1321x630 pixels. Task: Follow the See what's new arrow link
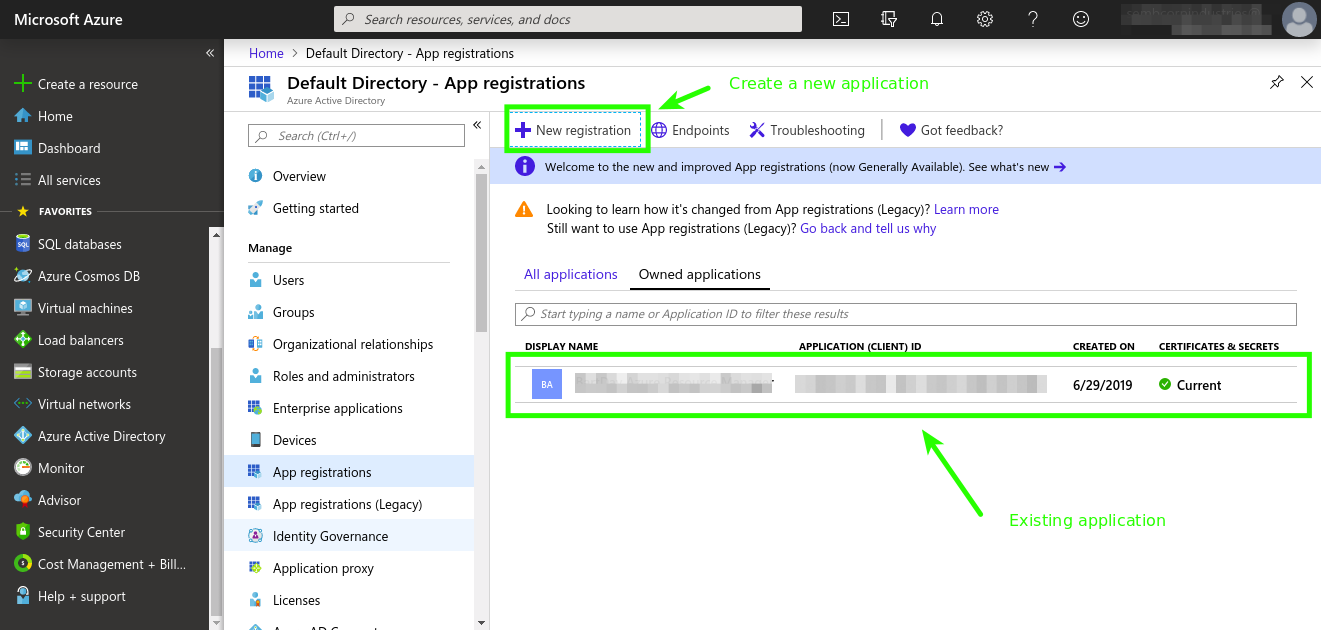(x=1060, y=167)
